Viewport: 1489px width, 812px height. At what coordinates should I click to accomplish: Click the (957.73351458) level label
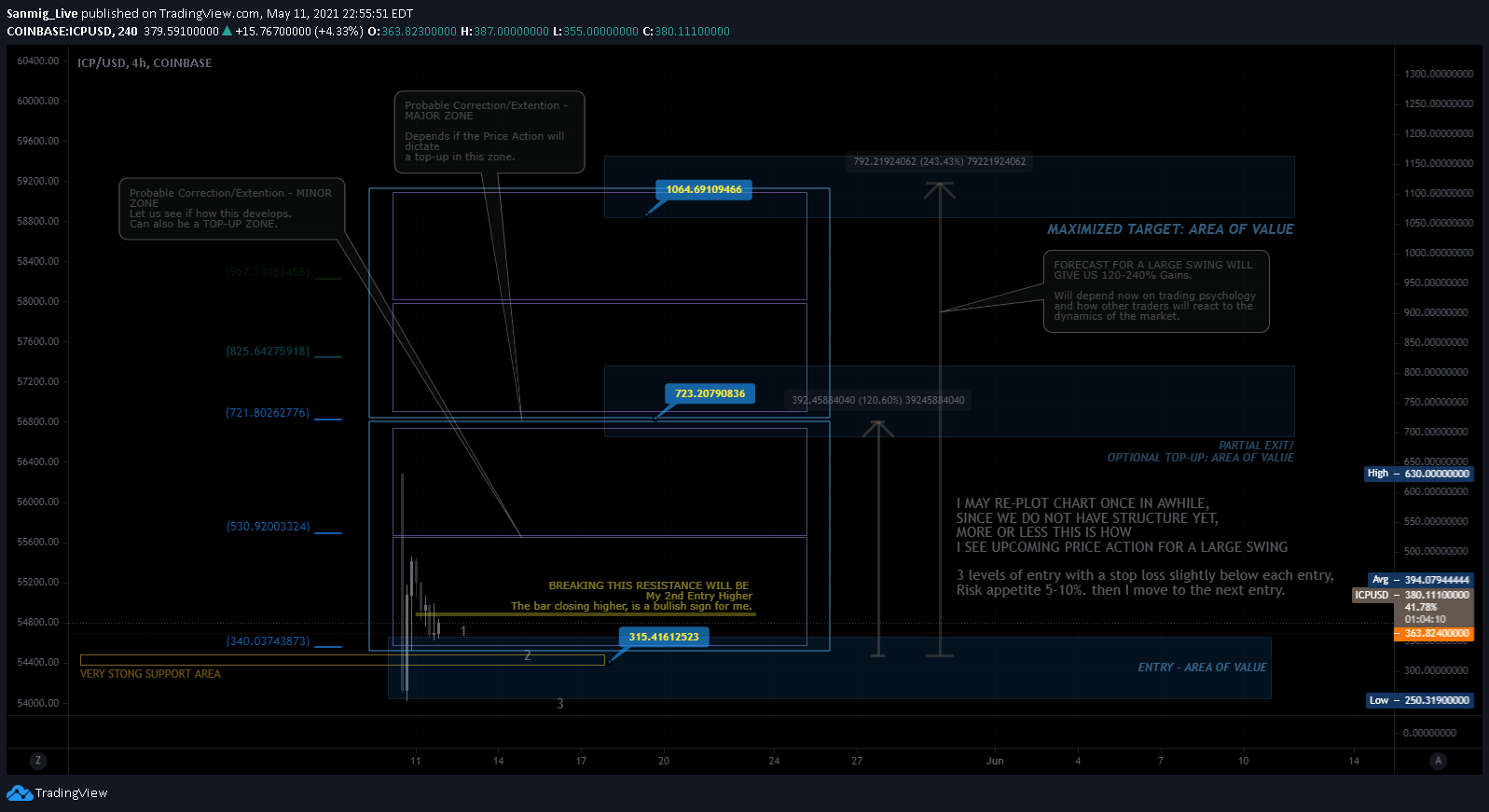click(268, 272)
